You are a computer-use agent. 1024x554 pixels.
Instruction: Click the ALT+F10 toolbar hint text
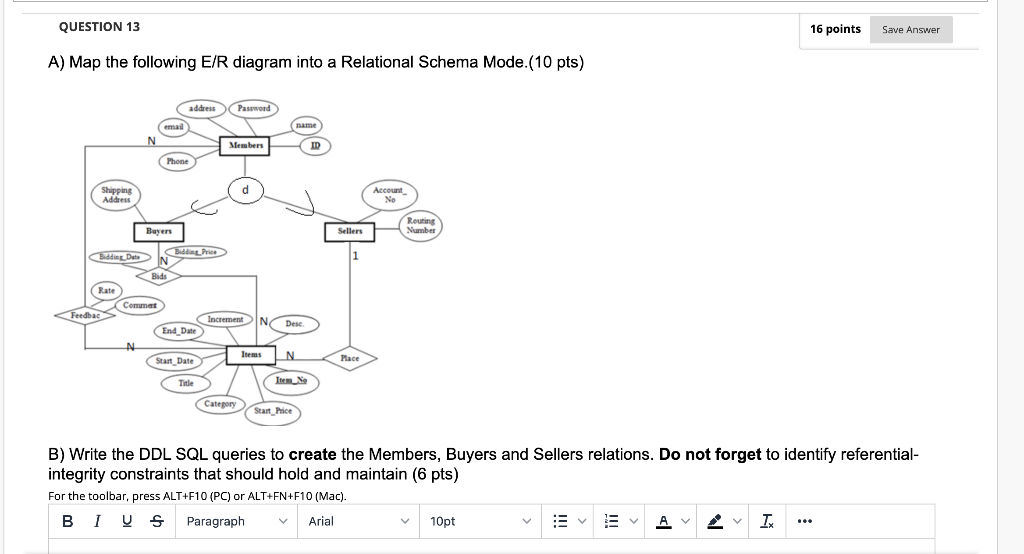click(x=197, y=496)
